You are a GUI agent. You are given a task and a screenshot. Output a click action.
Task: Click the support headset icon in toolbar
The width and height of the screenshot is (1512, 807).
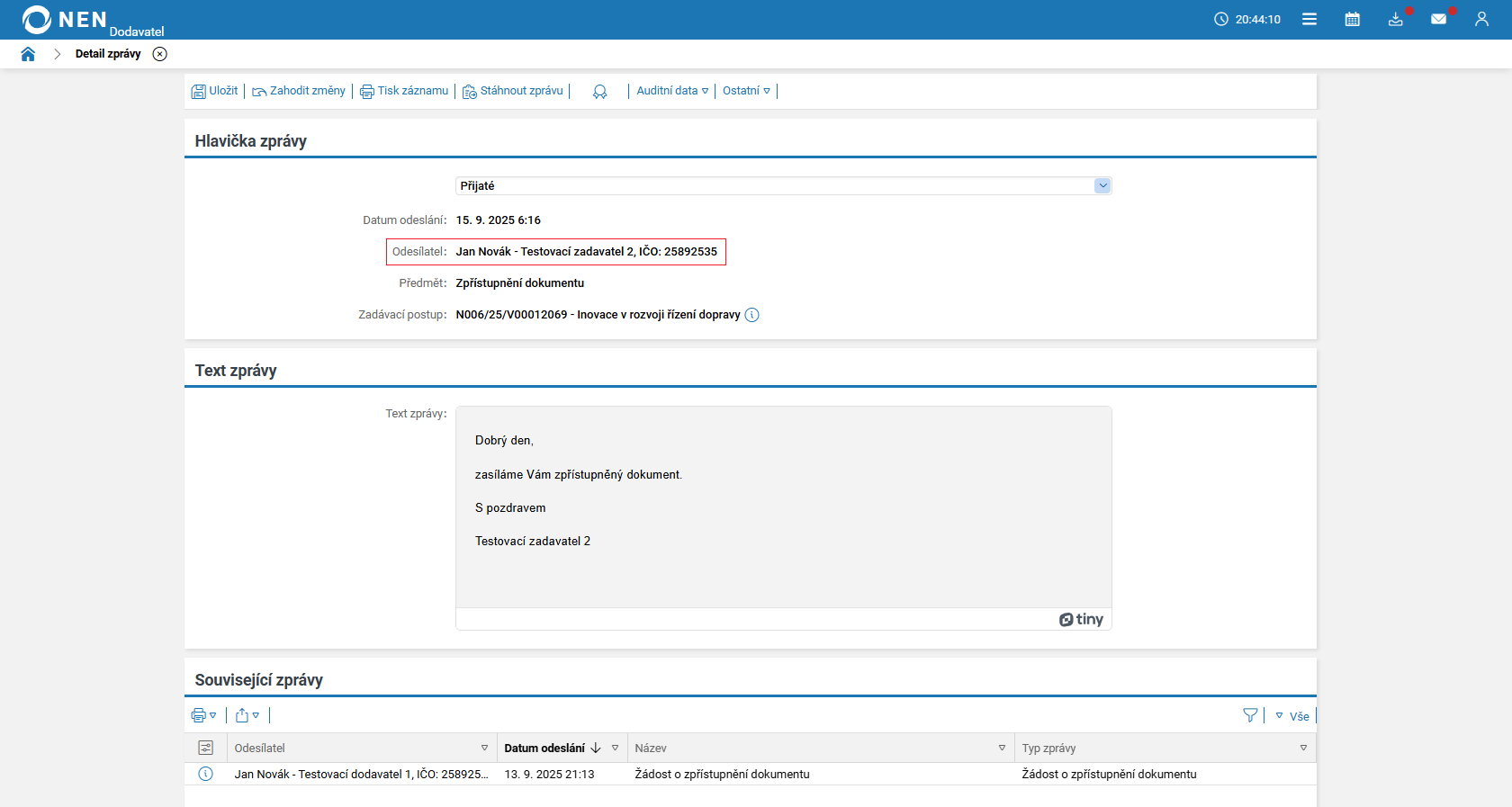599,92
